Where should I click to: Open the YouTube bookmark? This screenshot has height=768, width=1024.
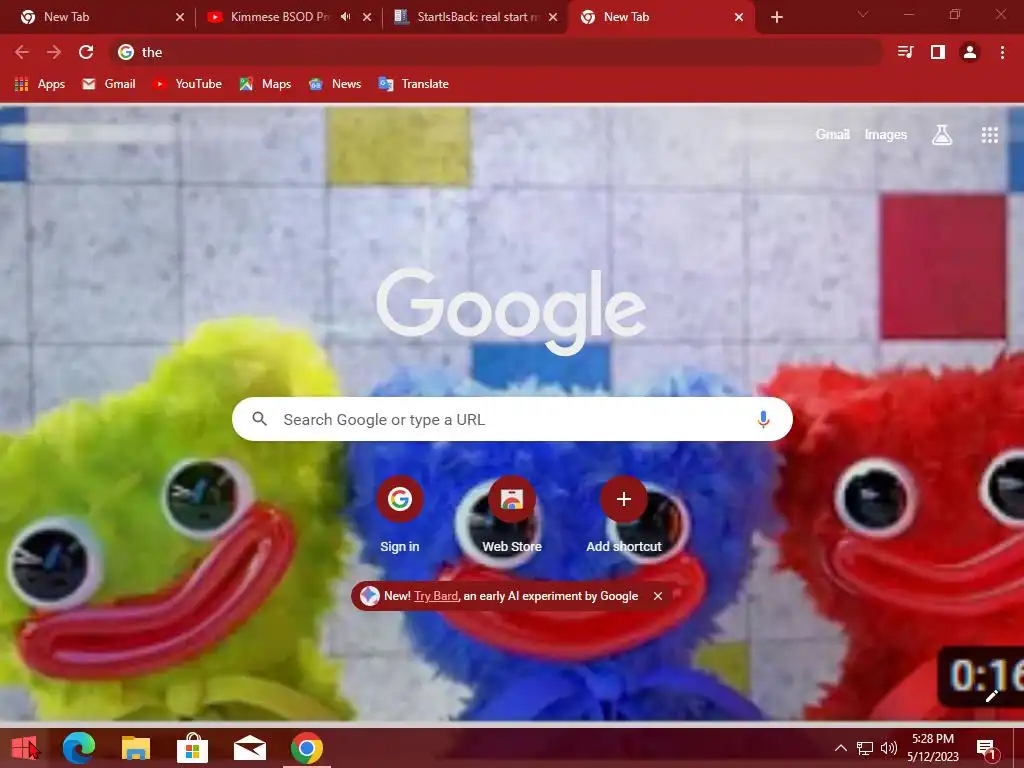(187, 84)
